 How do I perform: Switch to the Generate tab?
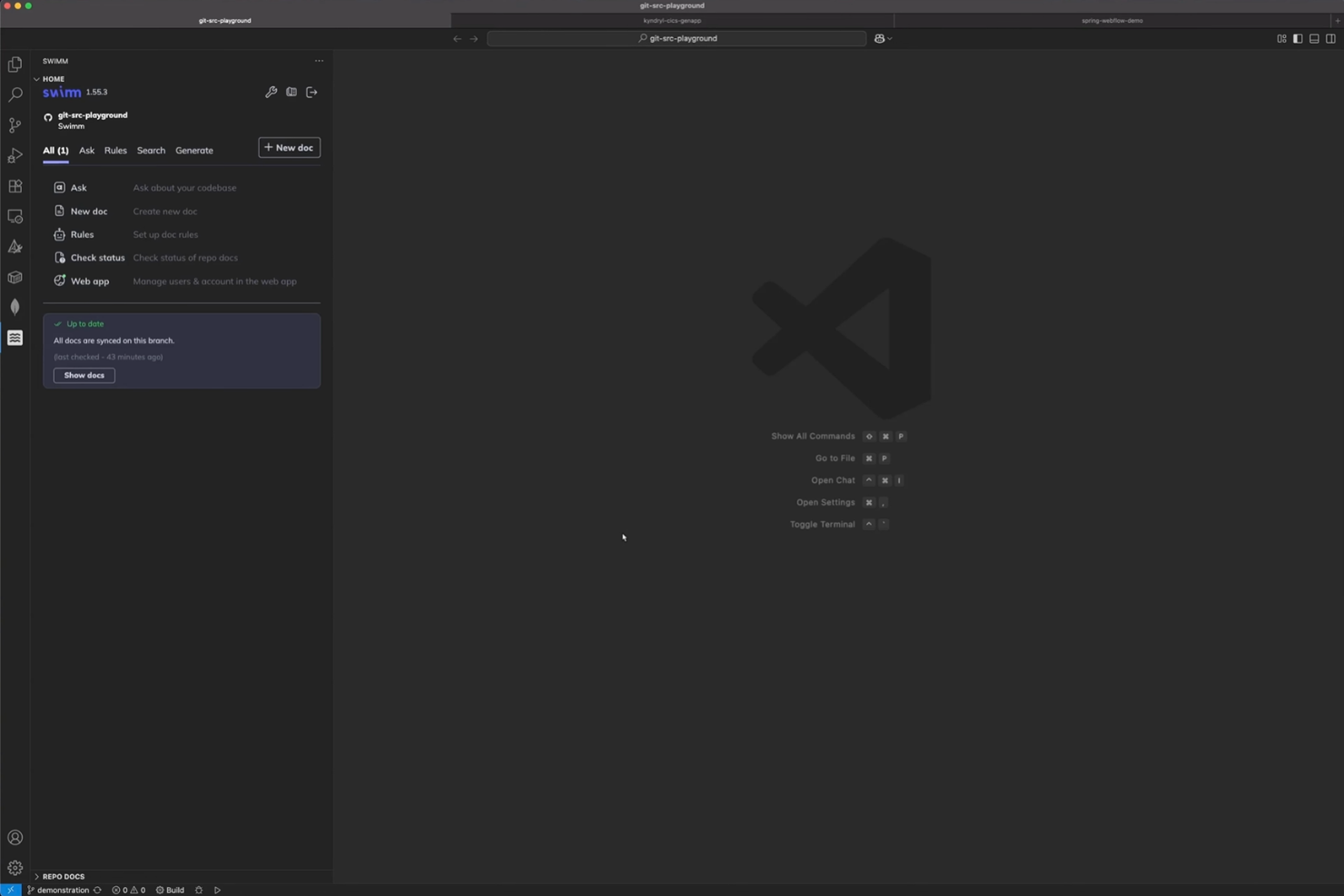[x=193, y=150]
